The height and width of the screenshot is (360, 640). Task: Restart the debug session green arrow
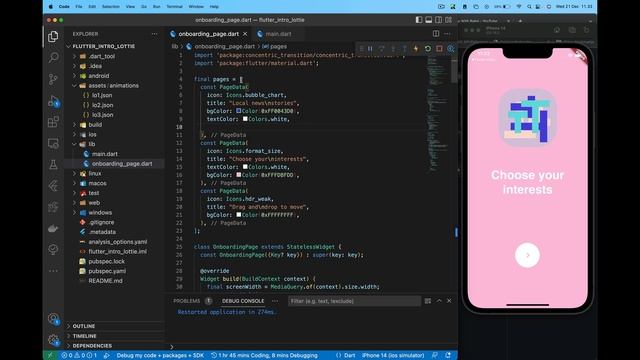click(x=428, y=49)
